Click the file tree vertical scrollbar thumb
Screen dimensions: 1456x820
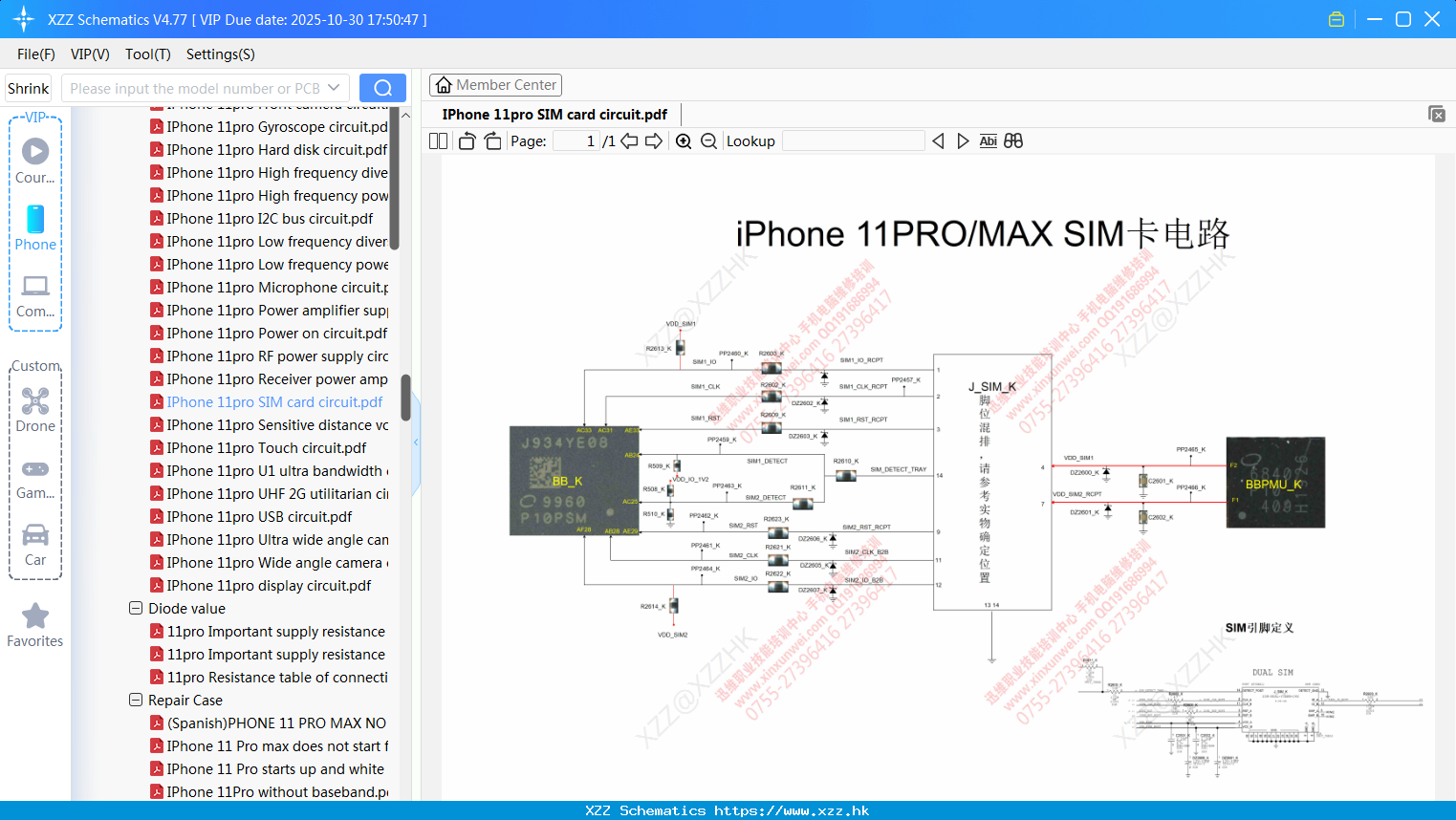point(406,398)
